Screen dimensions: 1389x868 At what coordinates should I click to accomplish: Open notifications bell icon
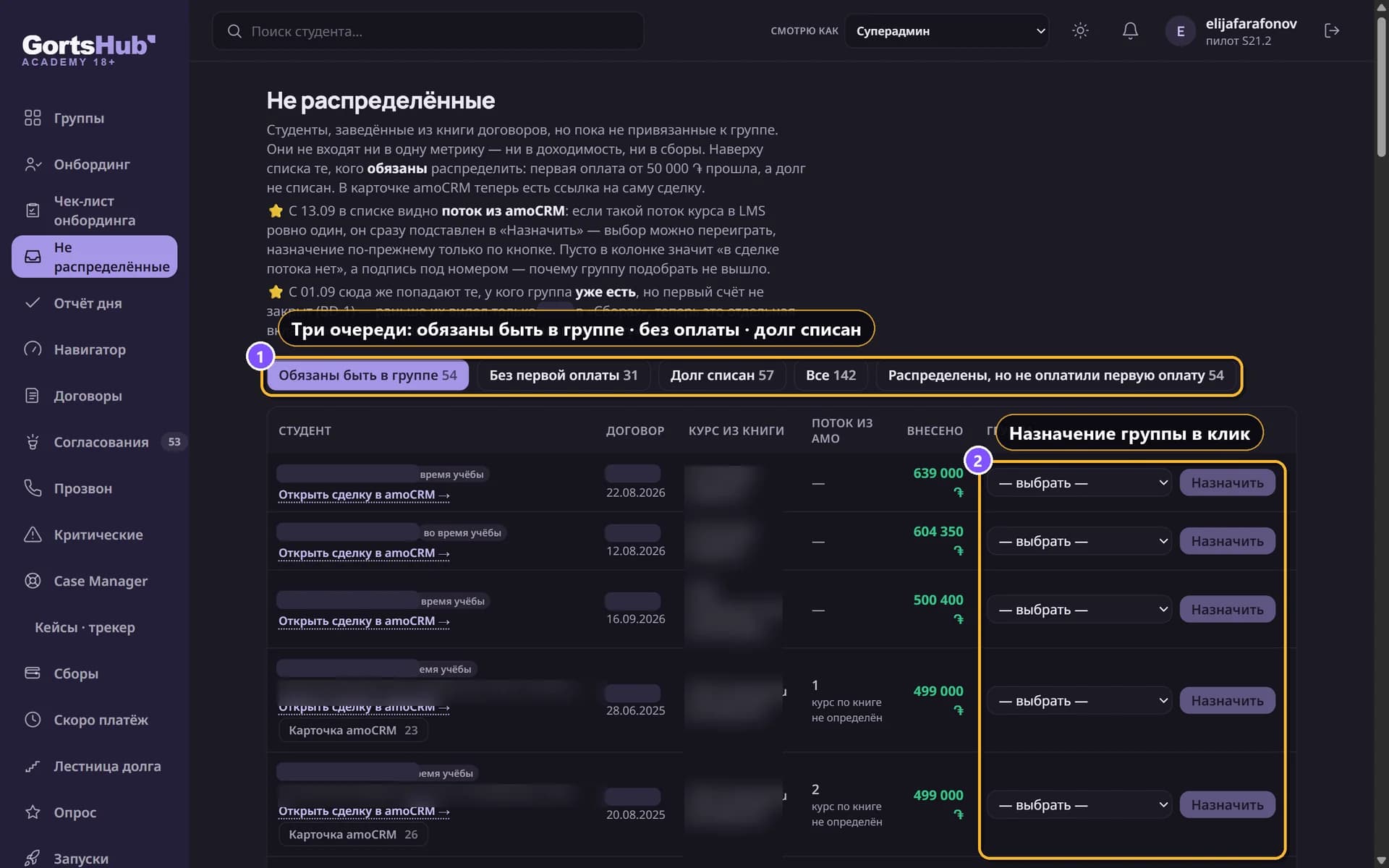pos(1130,30)
